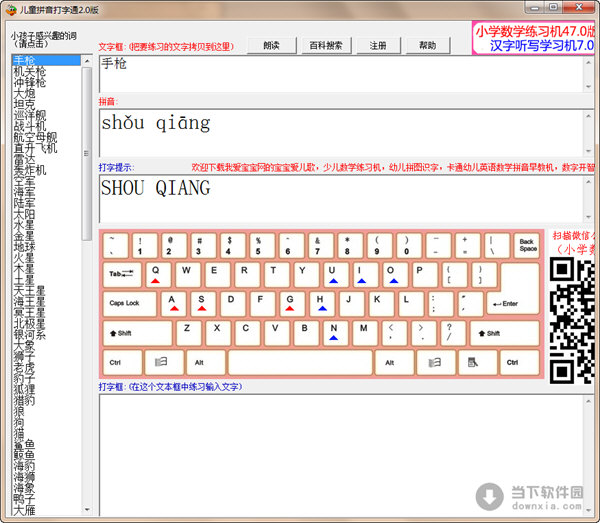600x523 pixels.
Task: Click the right Shift key
Action: coord(505,333)
